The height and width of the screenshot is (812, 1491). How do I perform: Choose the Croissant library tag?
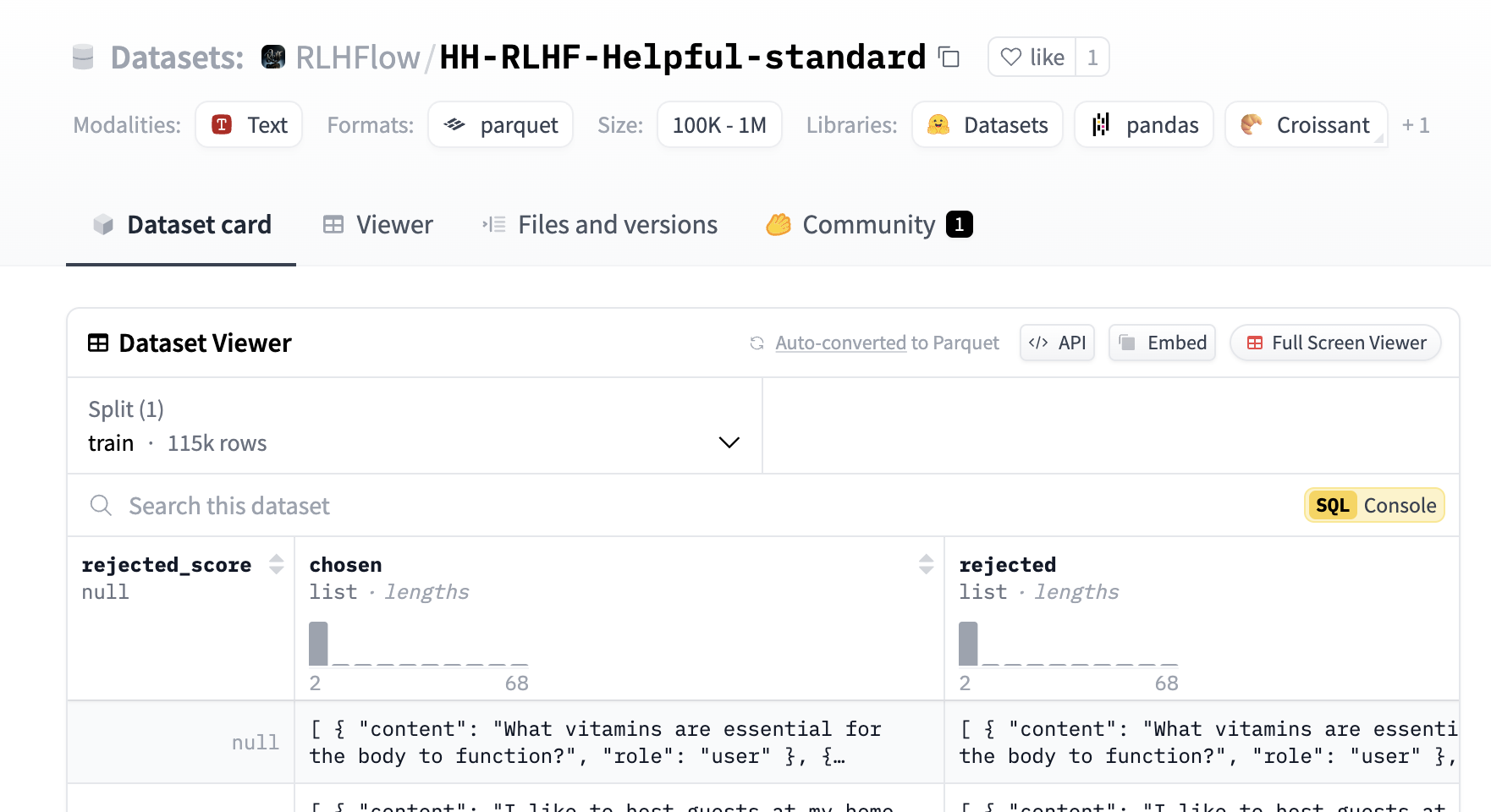pyautogui.click(x=1307, y=124)
